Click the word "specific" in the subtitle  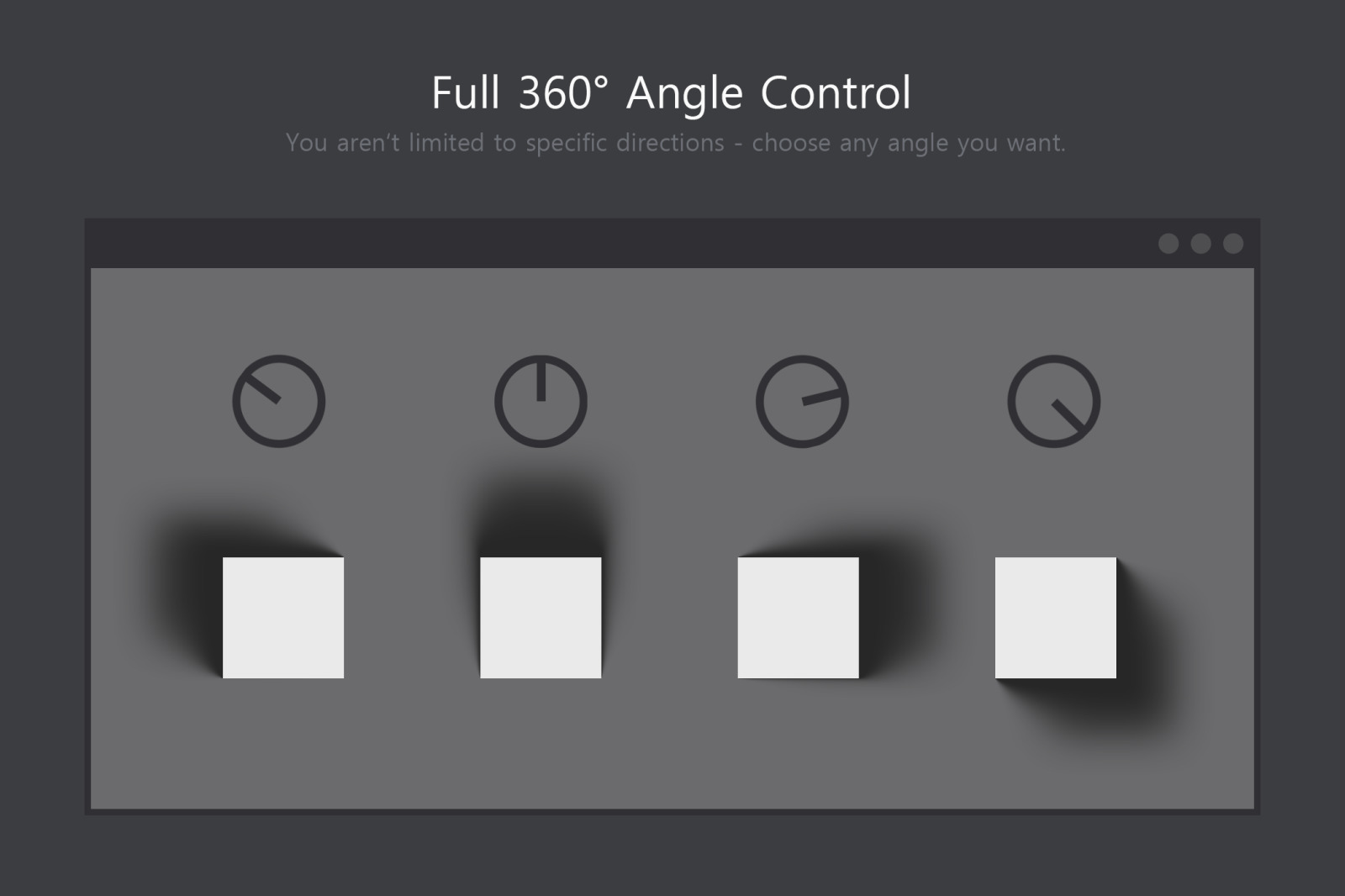(x=566, y=143)
